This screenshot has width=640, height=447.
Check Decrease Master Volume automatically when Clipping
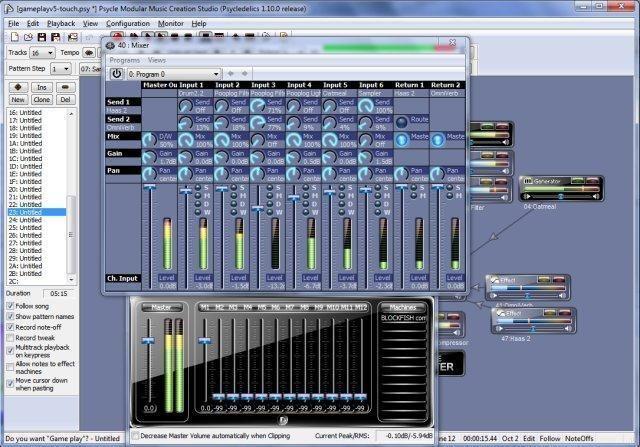click(x=135, y=436)
